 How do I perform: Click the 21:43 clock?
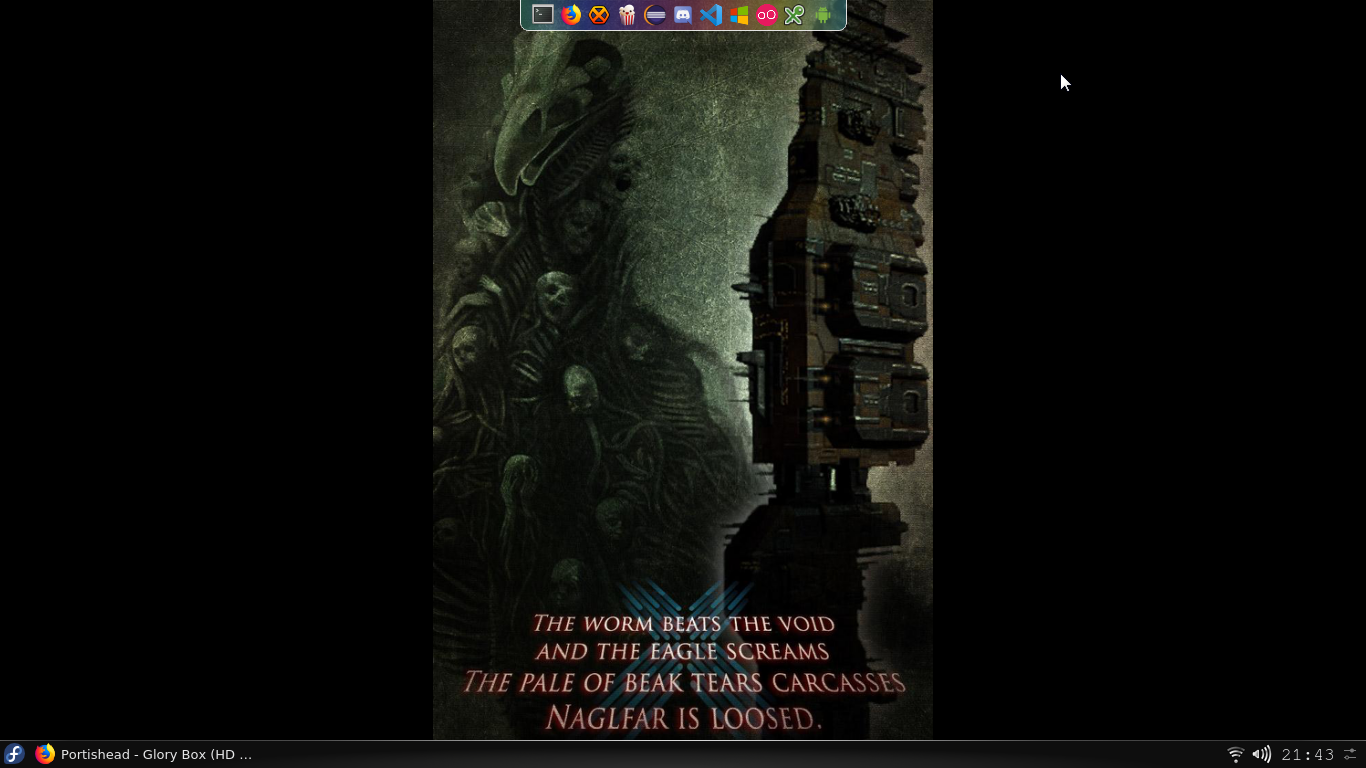1308,754
